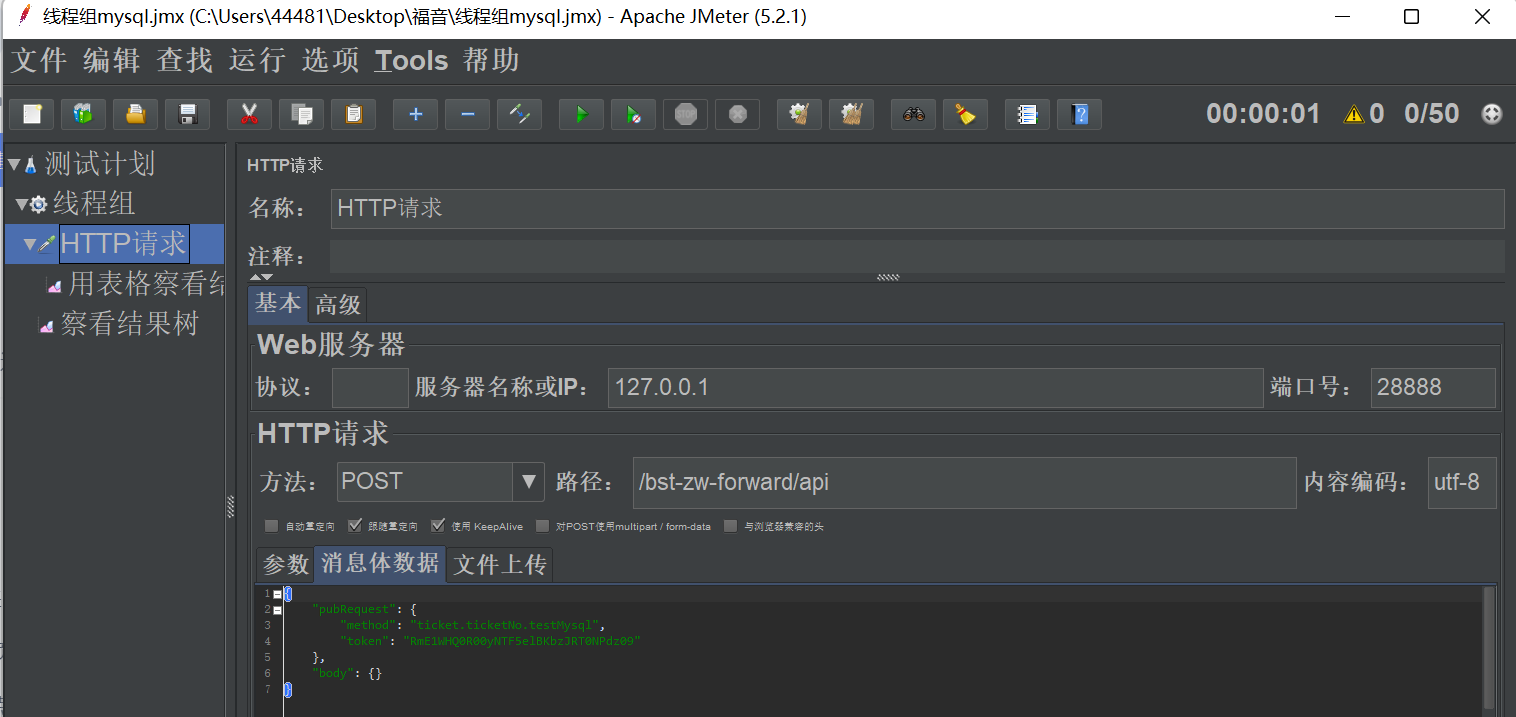Open the Templates toolbar icon
Image resolution: width=1516 pixels, height=717 pixels.
click(x=83, y=114)
